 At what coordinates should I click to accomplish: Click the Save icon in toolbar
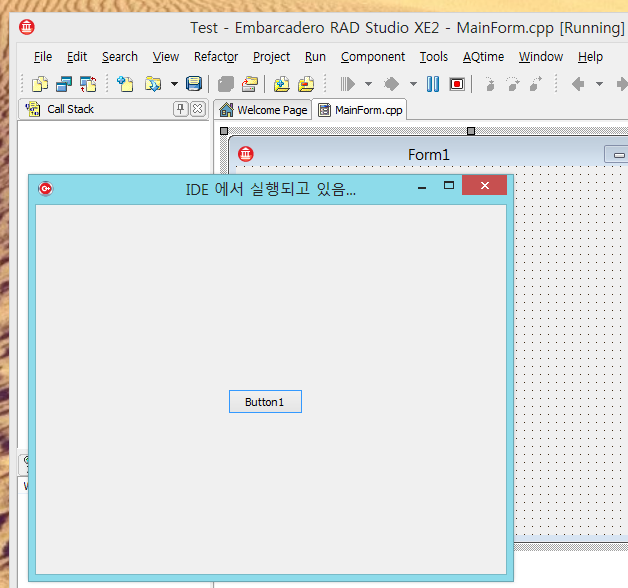tap(194, 84)
